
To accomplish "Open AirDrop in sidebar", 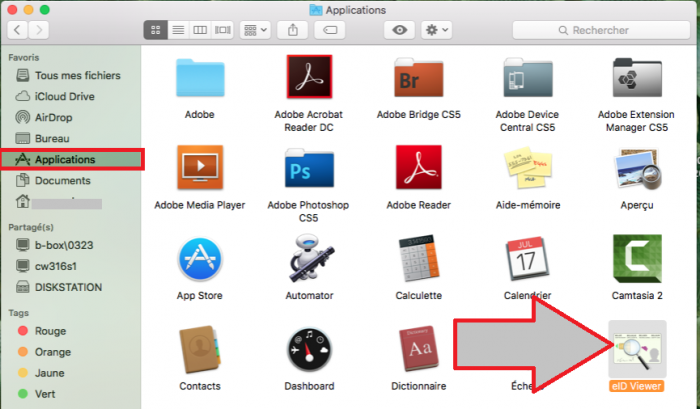I will [71, 117].
